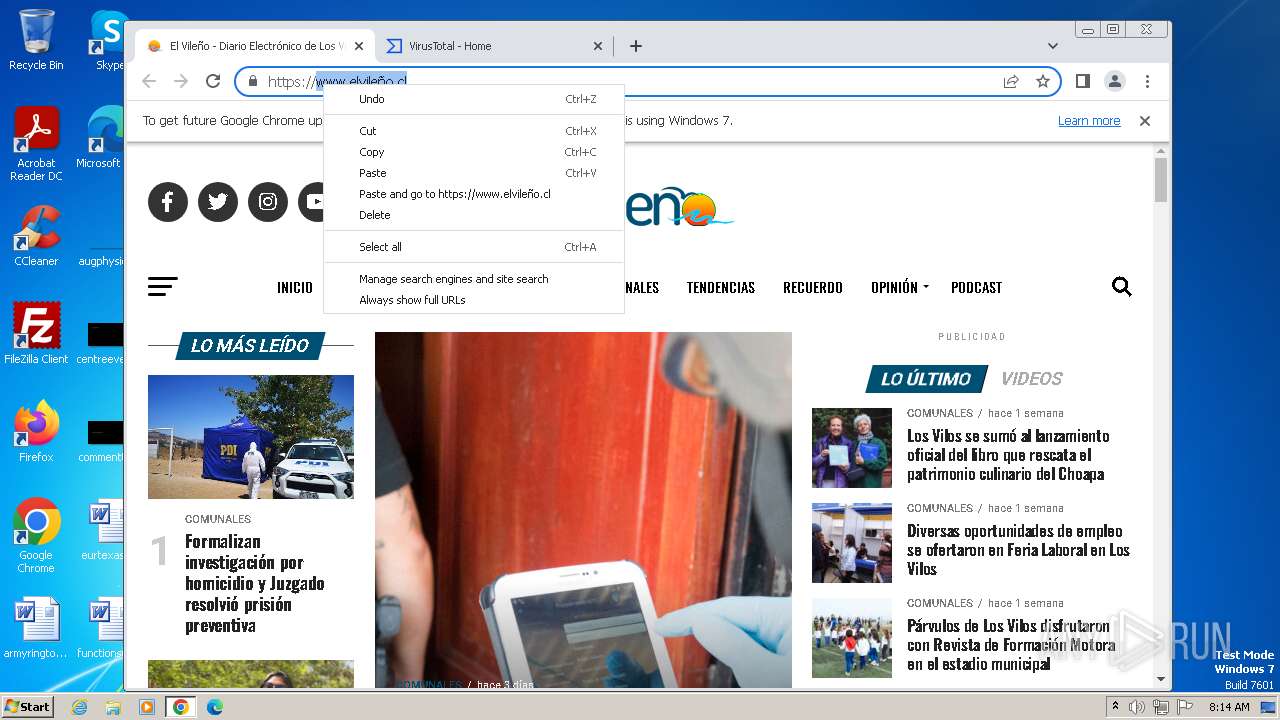Switch to LO ÚLTIMO tab

coord(926,379)
